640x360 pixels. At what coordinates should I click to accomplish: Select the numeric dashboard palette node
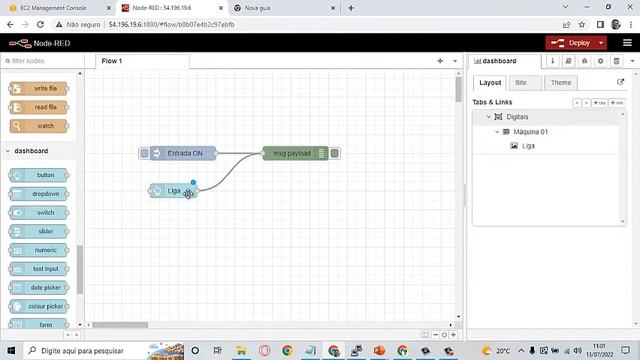pyautogui.click(x=38, y=250)
